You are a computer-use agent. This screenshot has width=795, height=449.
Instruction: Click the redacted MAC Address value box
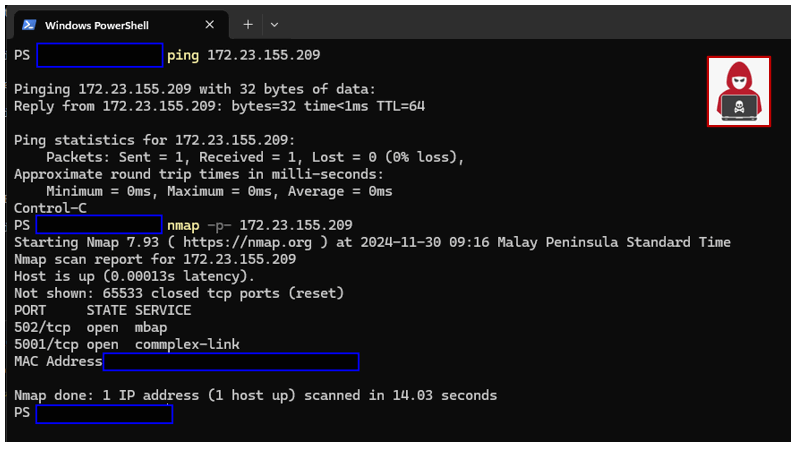coord(231,362)
